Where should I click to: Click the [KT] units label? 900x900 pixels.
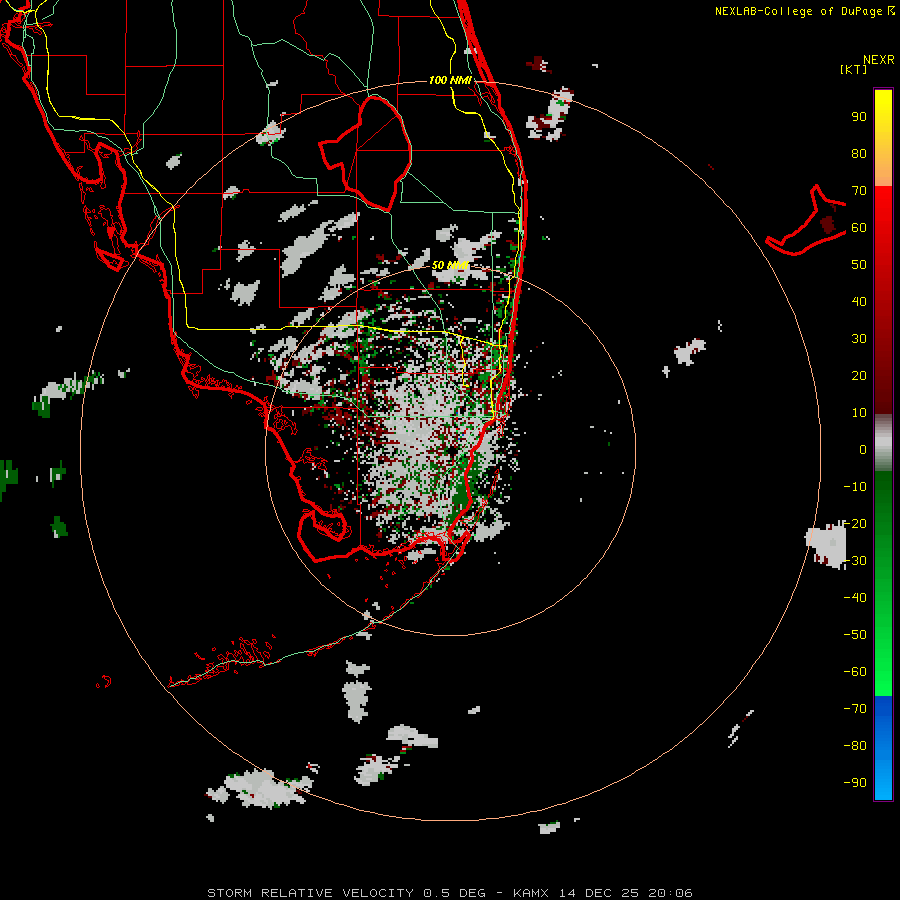tap(854, 69)
